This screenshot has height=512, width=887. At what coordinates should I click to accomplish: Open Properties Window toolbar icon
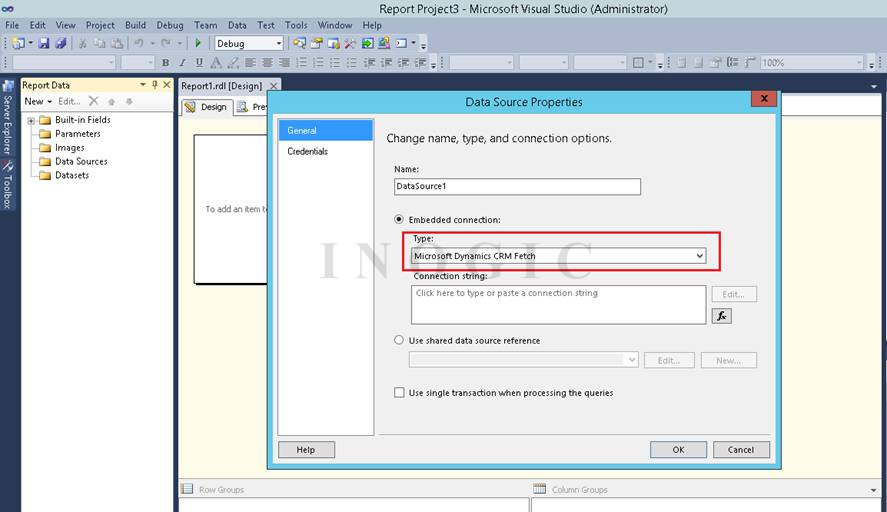pyautogui.click(x=317, y=43)
